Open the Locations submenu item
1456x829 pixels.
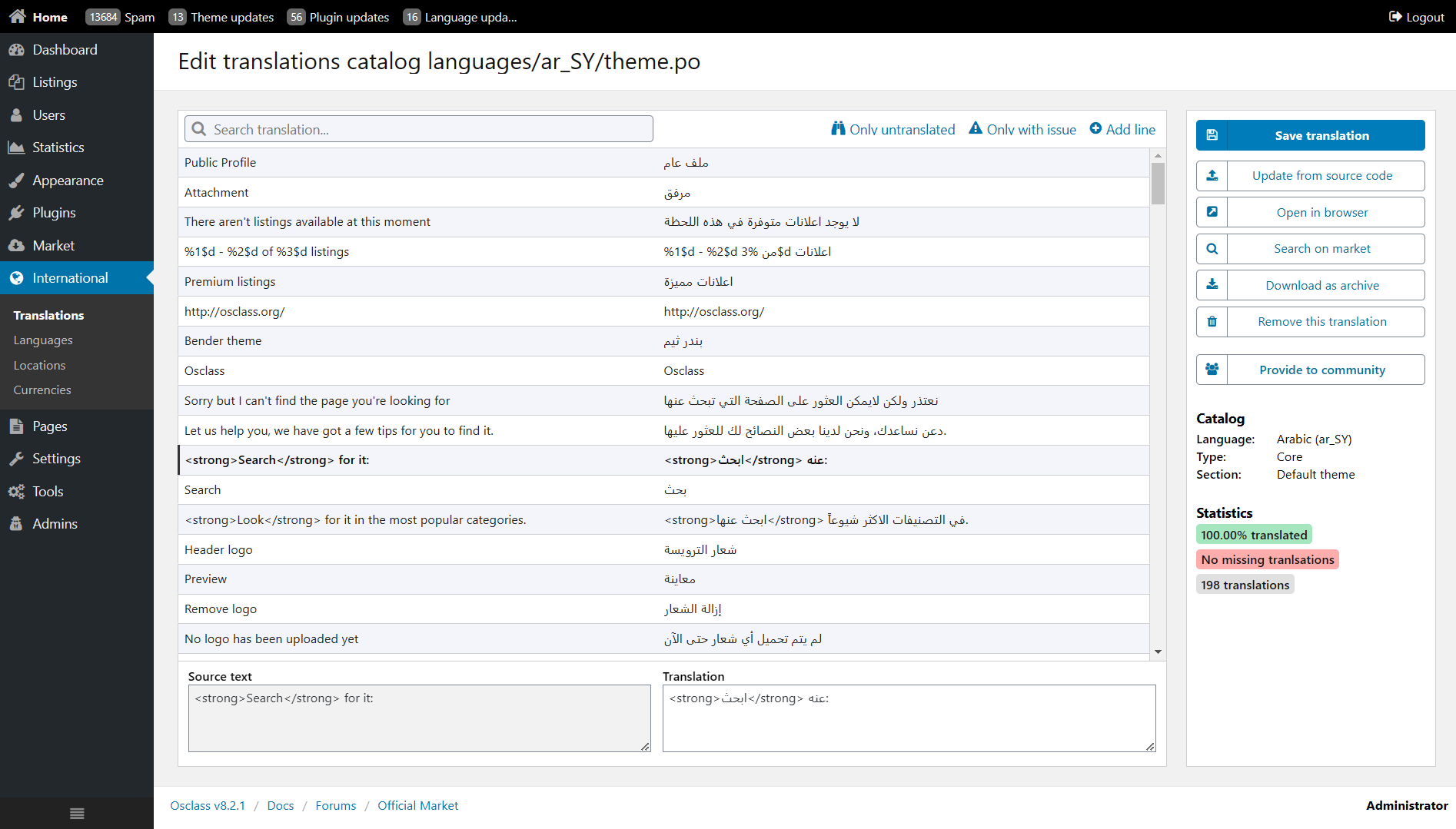[x=39, y=366]
